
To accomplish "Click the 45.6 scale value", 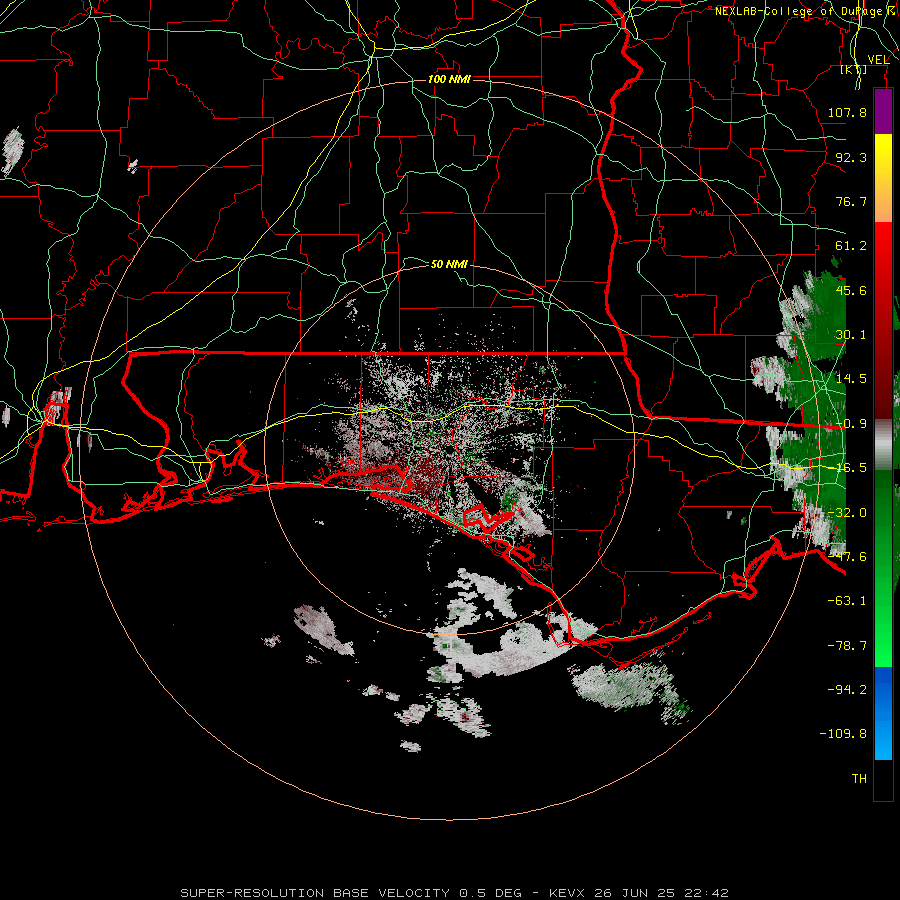I will (851, 290).
